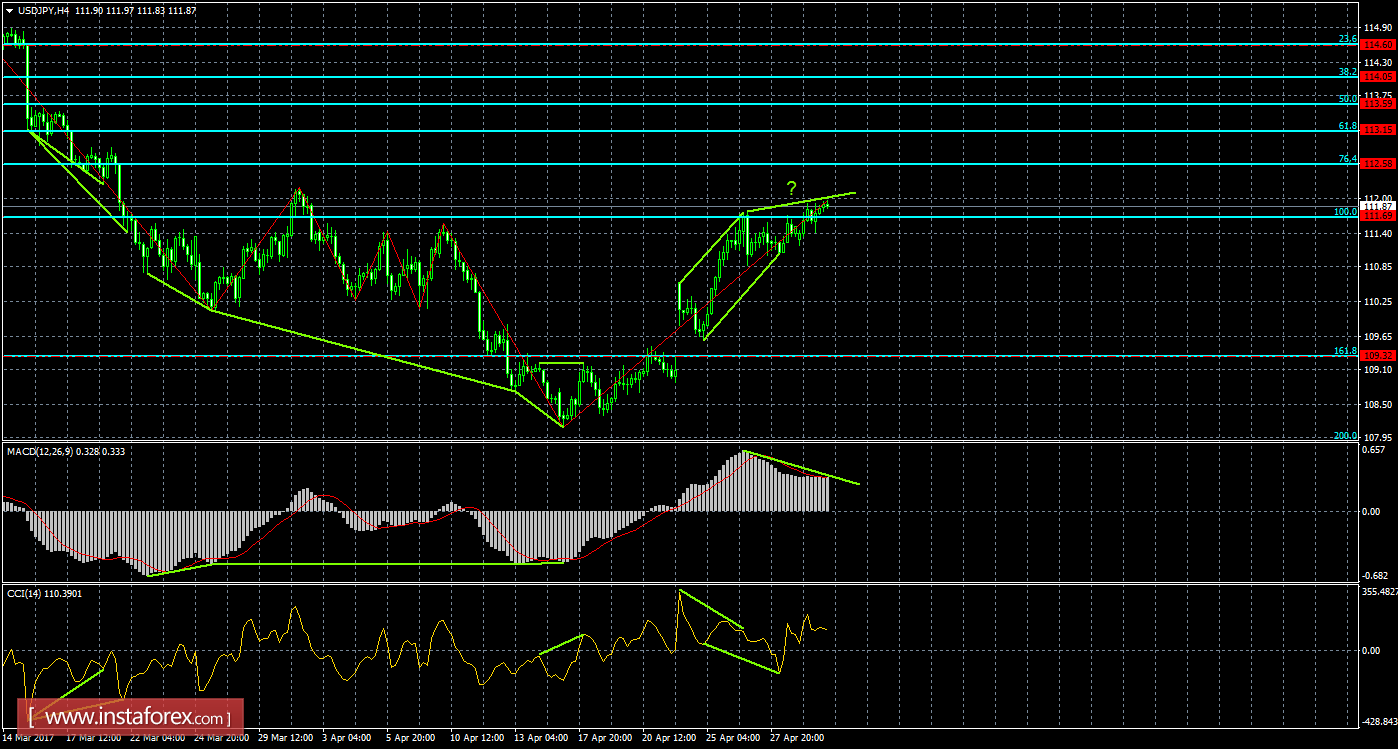Click the 76.4 Fibonacci level label

(1347, 159)
